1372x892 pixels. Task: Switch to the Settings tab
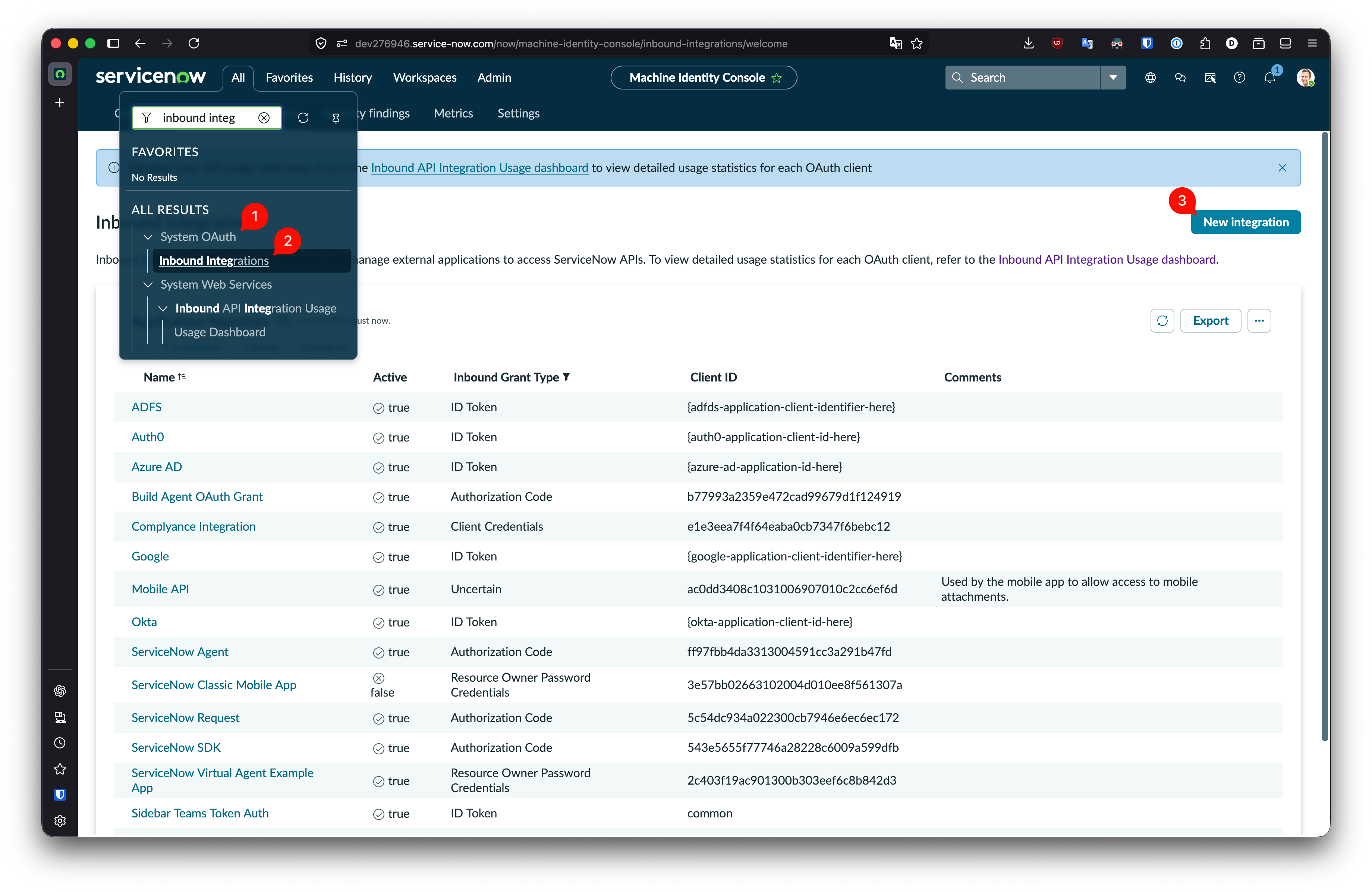[518, 114]
